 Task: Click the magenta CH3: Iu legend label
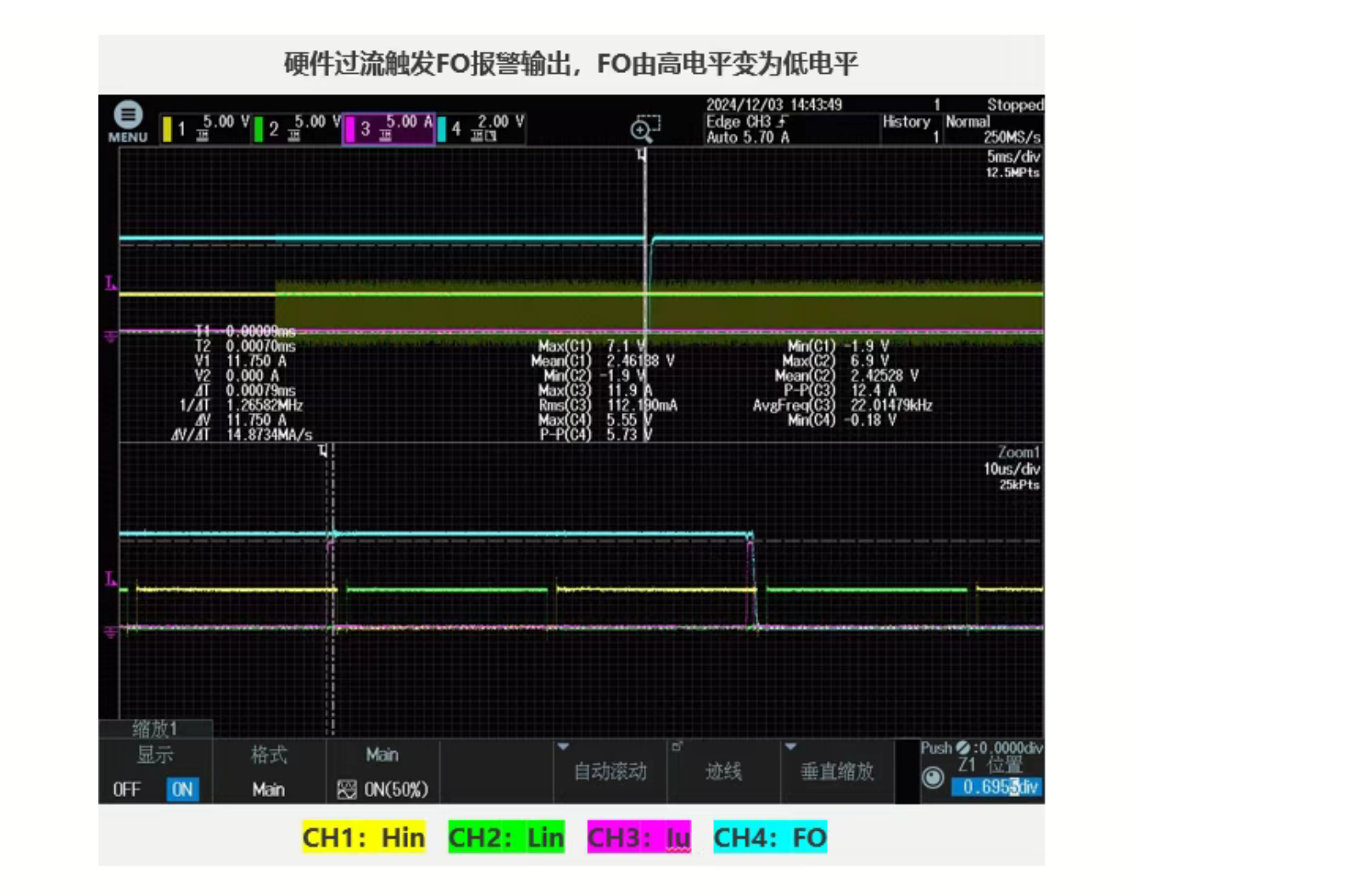pos(639,838)
